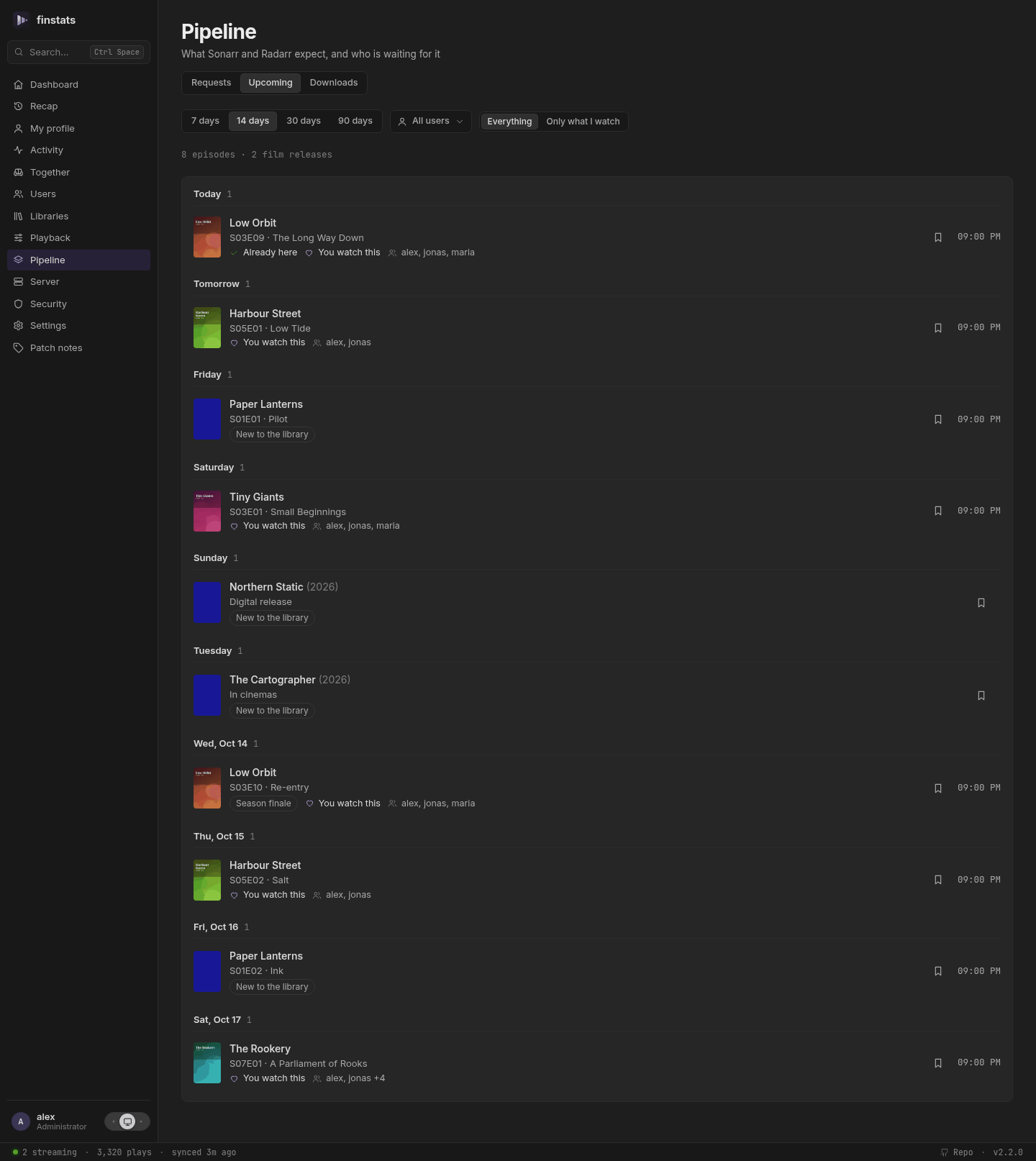Select the 90 days range
Viewport: 1036px width, 1161px height.
[355, 121]
